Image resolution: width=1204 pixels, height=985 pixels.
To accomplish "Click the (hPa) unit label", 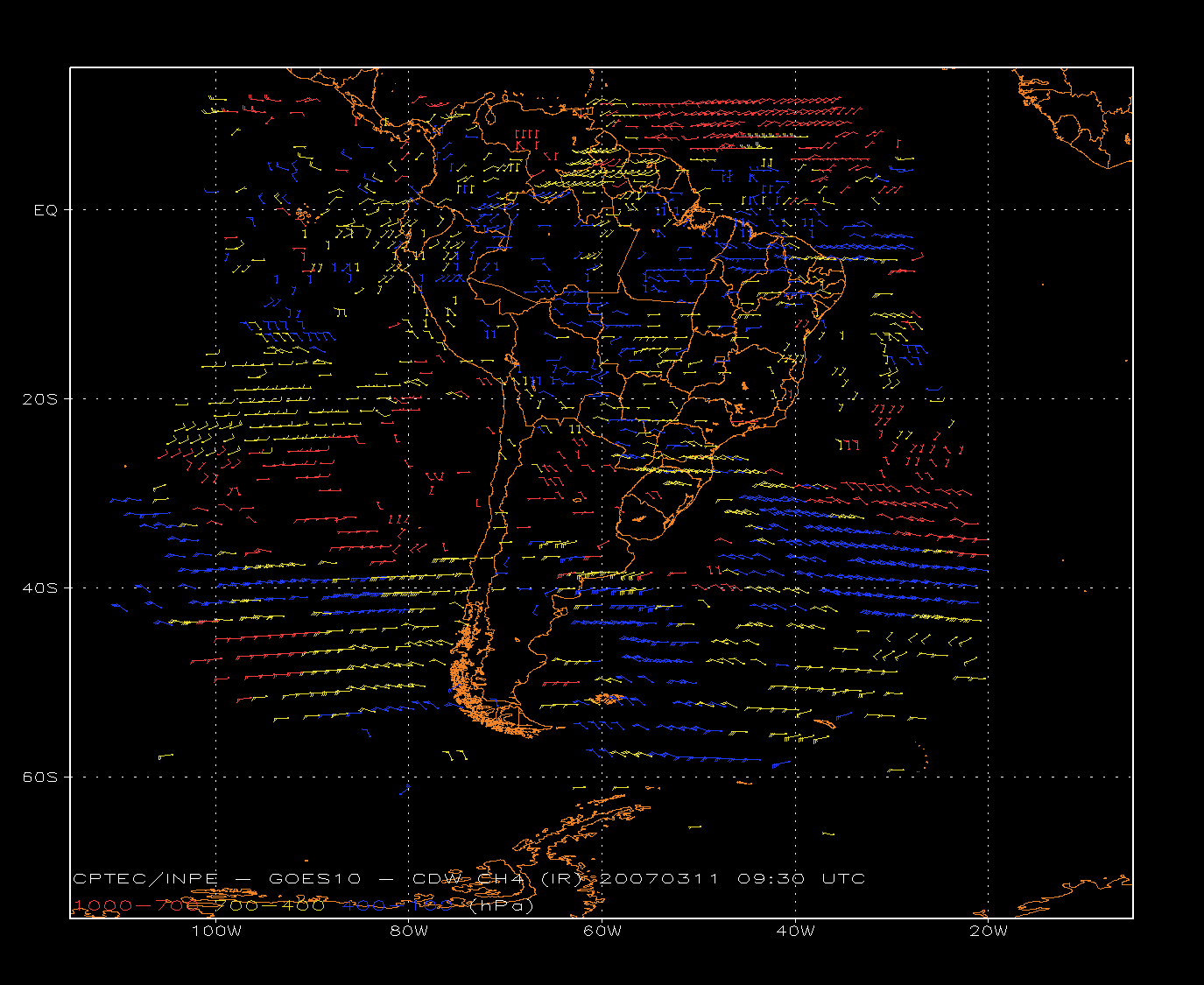I will pos(502,905).
